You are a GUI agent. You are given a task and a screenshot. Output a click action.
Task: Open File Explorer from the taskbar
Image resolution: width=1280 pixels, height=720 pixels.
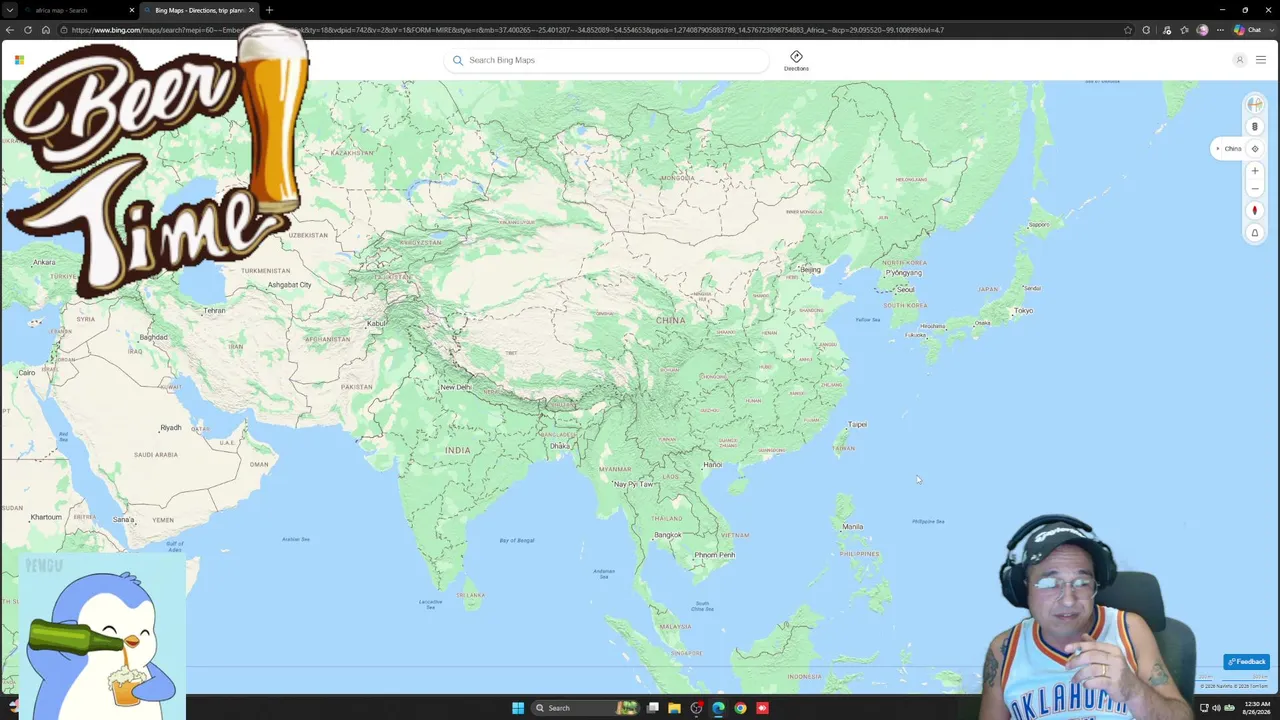click(x=675, y=708)
